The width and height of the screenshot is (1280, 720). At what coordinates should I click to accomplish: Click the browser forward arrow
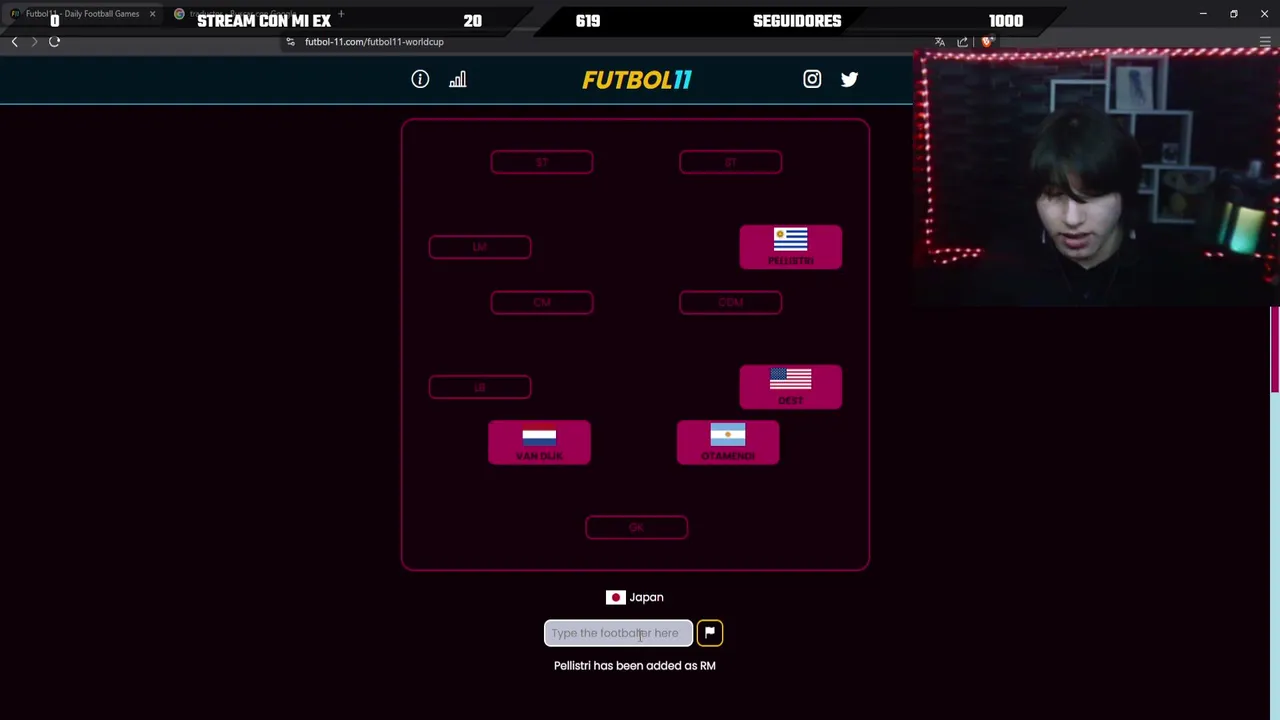[x=34, y=41]
